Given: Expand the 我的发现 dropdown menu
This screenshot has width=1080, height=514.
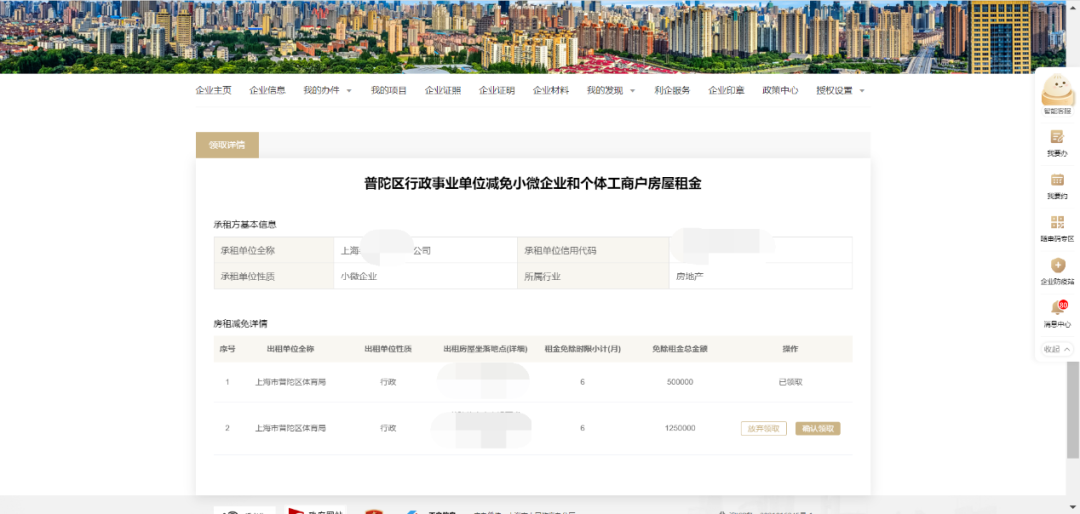Looking at the screenshot, I should pos(611,90).
